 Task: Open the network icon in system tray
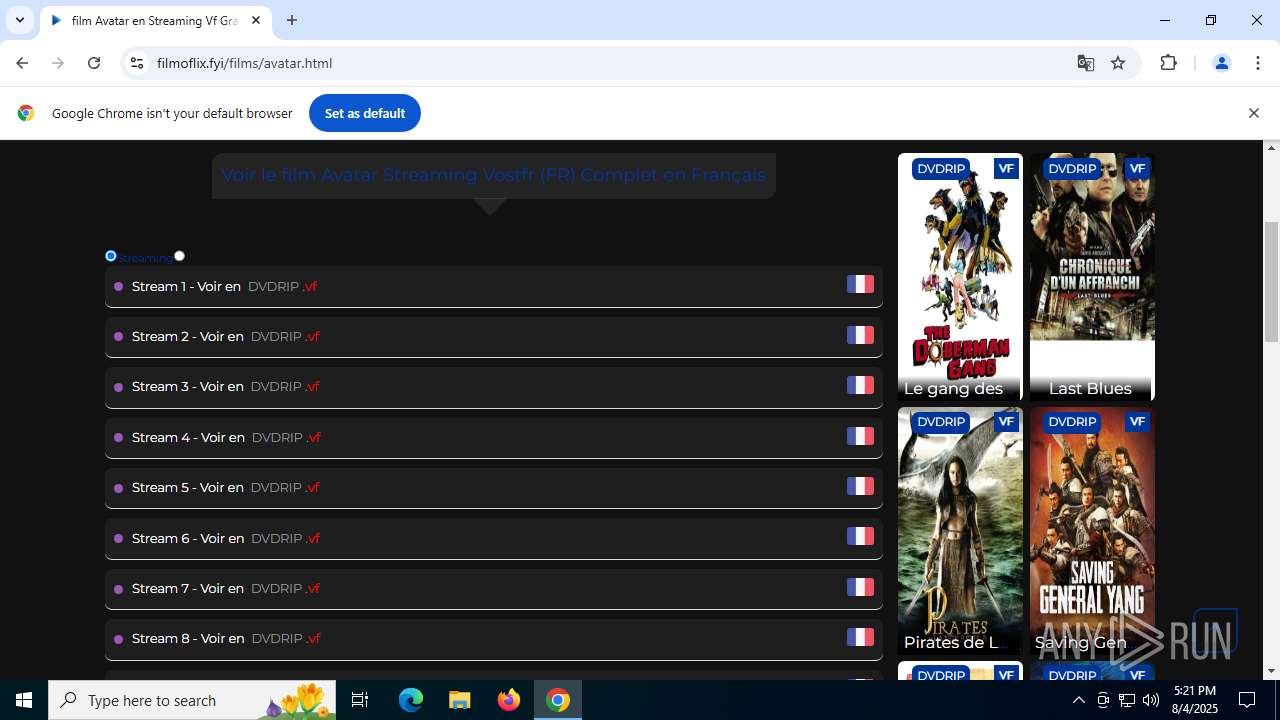(1126, 700)
